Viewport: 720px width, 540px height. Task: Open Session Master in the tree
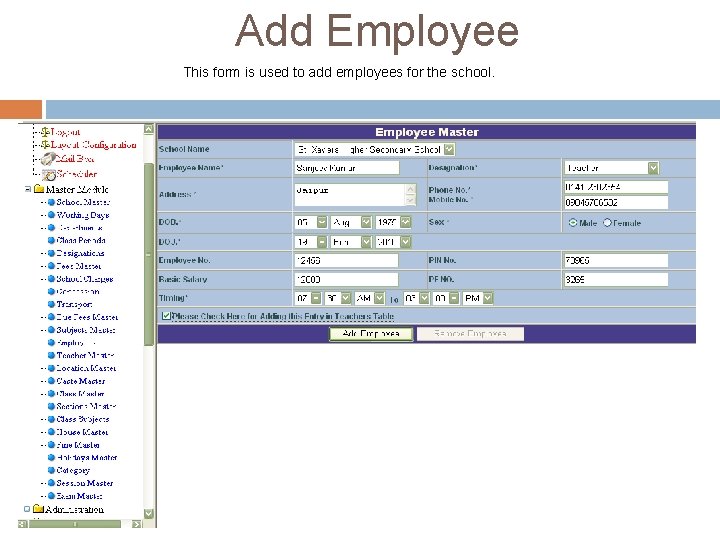pos(84,483)
